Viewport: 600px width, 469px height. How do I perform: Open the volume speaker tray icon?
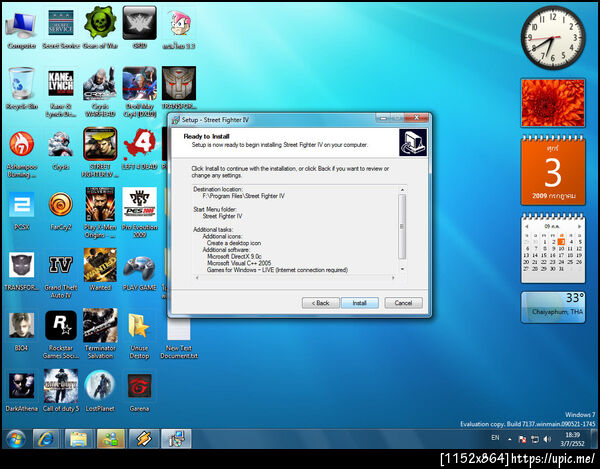coord(548,439)
